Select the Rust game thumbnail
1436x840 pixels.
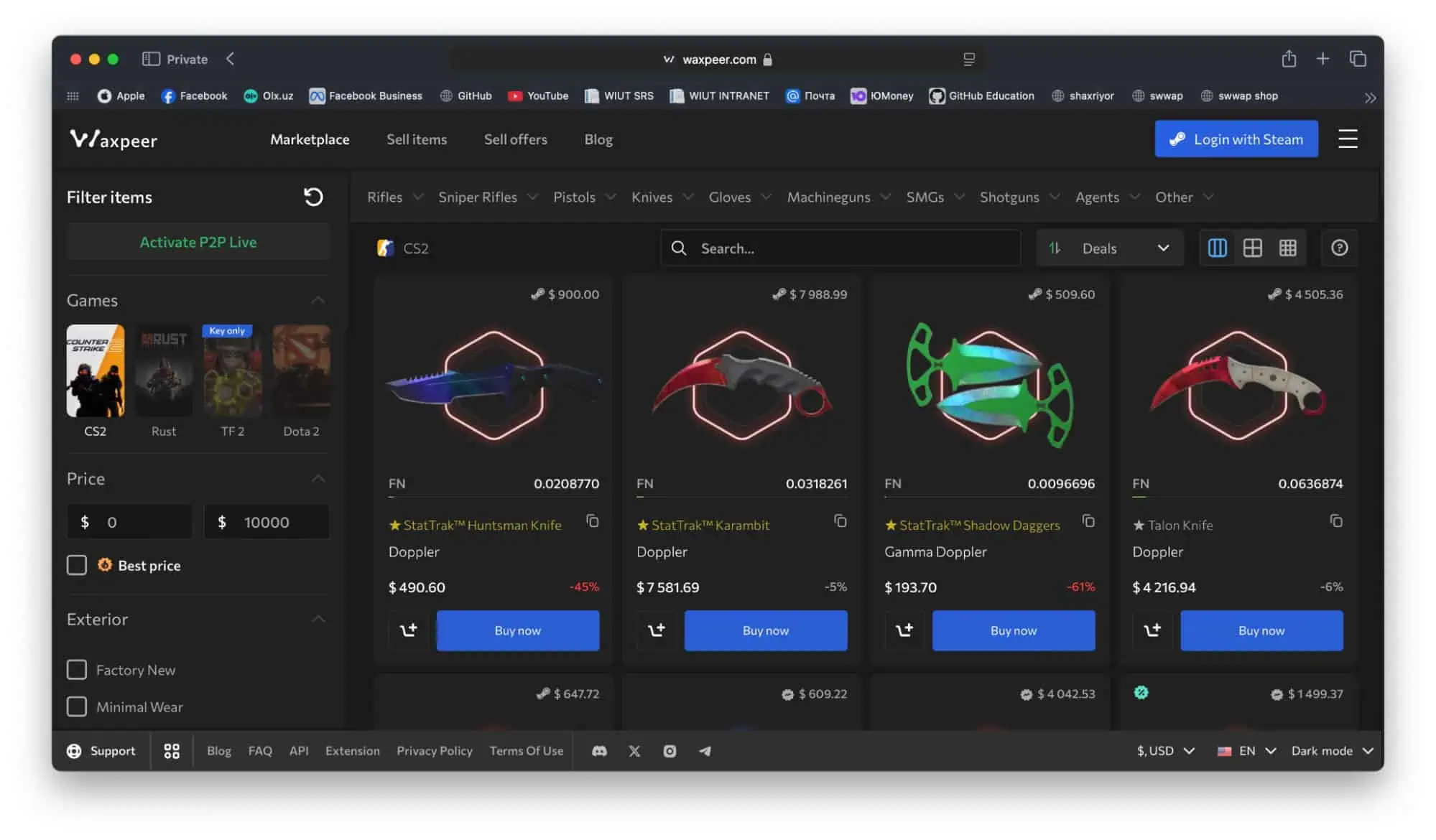click(x=164, y=371)
